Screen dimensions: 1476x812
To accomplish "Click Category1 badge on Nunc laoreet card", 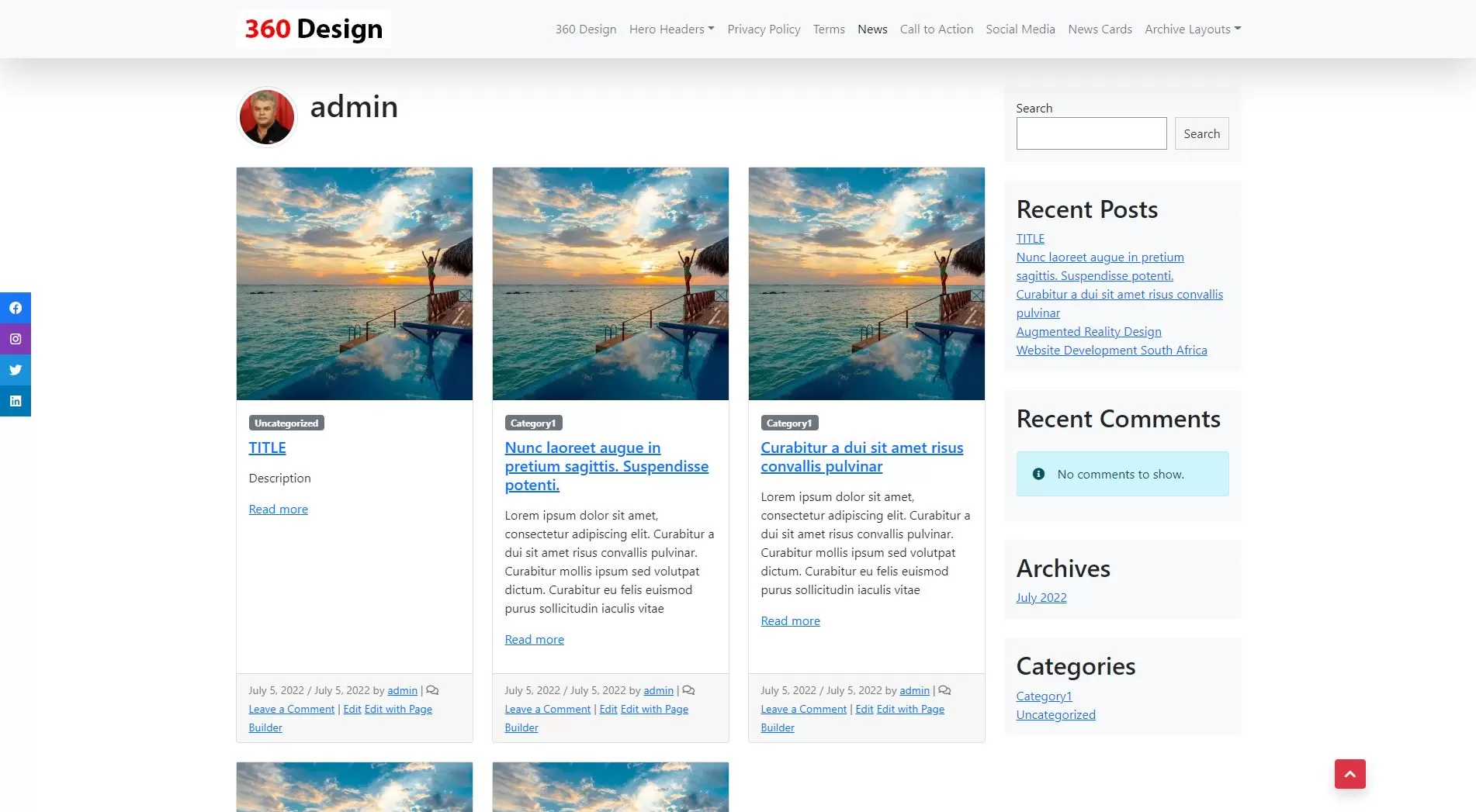I will click(533, 423).
